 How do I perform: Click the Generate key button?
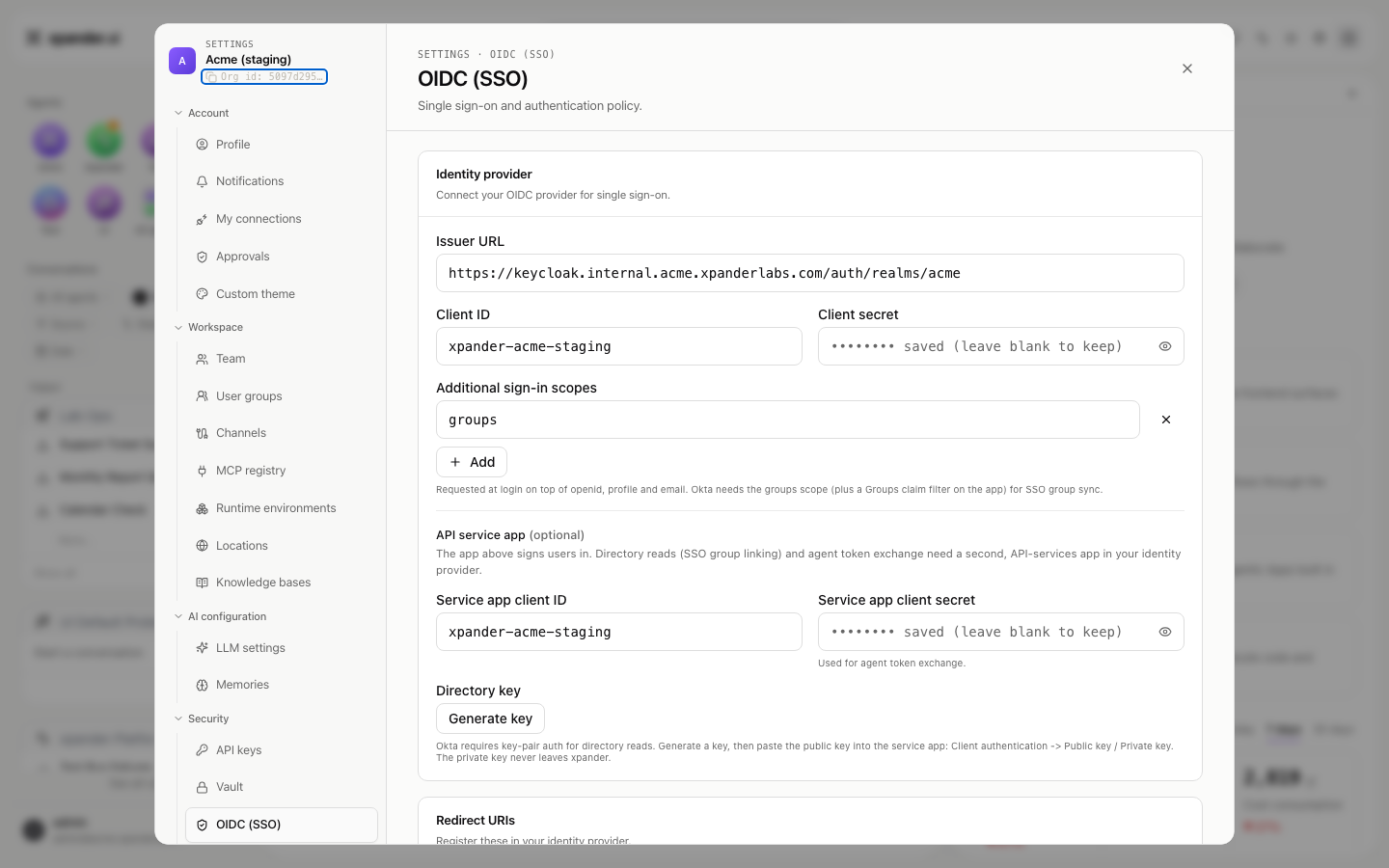(490, 719)
